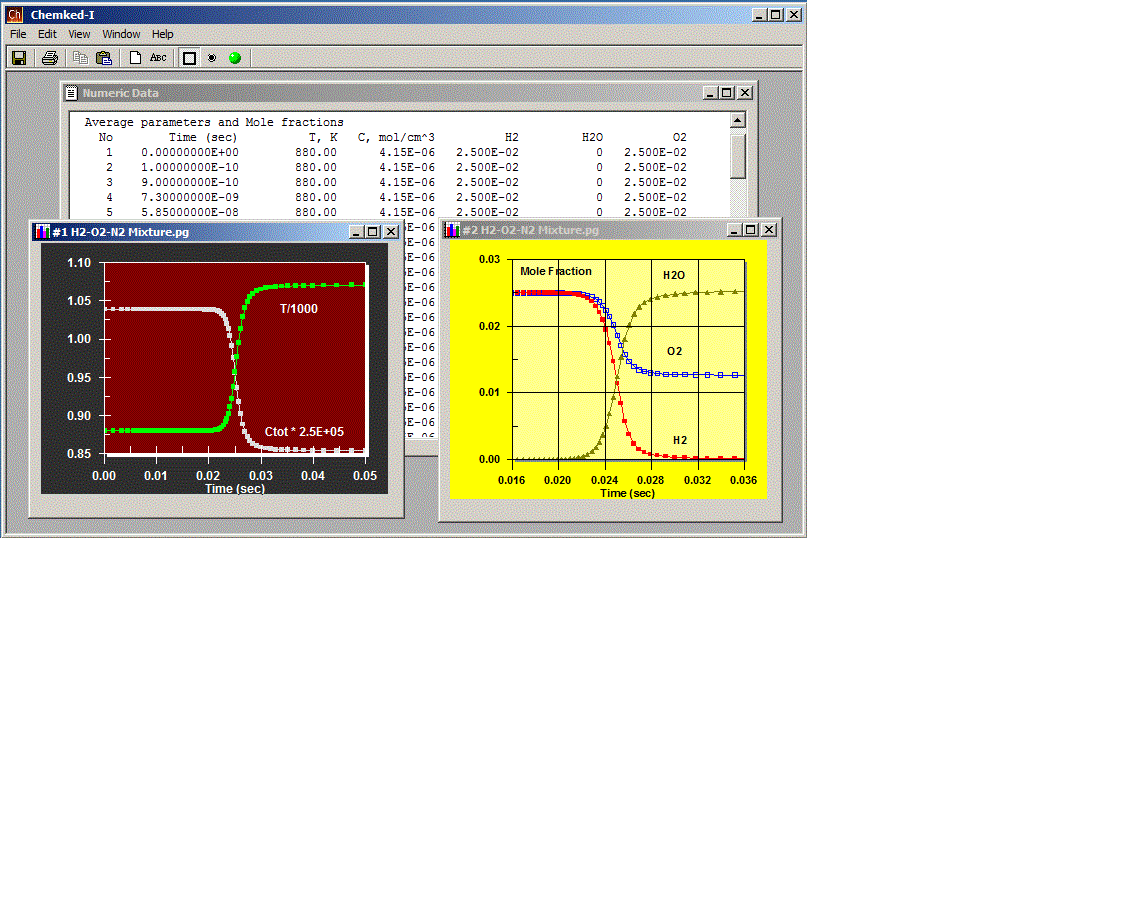
Task: Click the Save floppy disk icon
Action: tap(18, 58)
